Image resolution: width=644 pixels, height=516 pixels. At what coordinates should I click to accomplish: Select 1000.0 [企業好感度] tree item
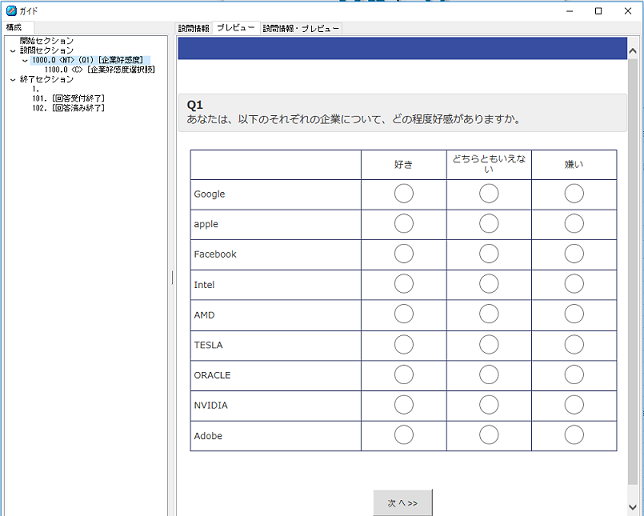click(88, 60)
